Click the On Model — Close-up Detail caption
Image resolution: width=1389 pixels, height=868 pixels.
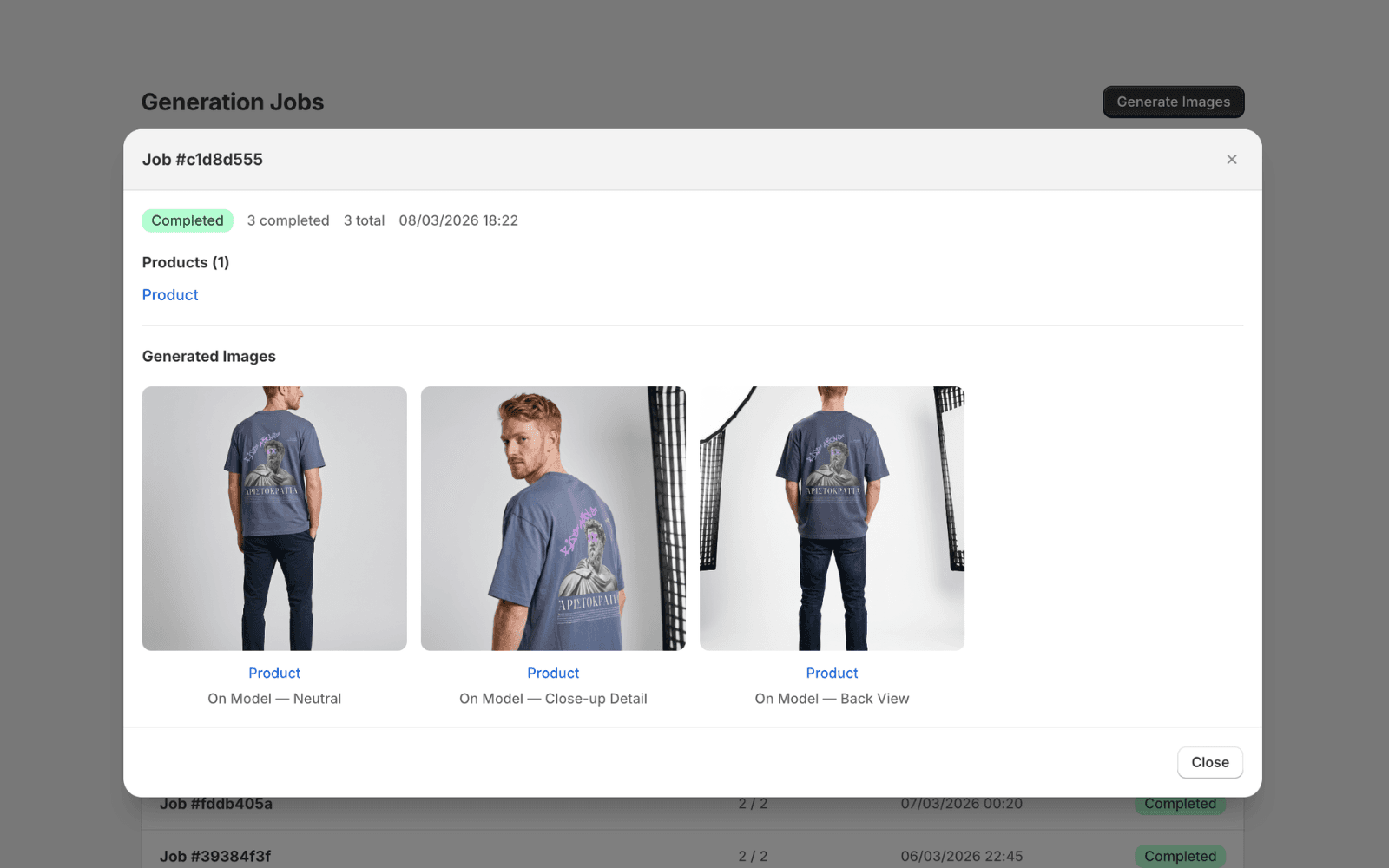553,699
